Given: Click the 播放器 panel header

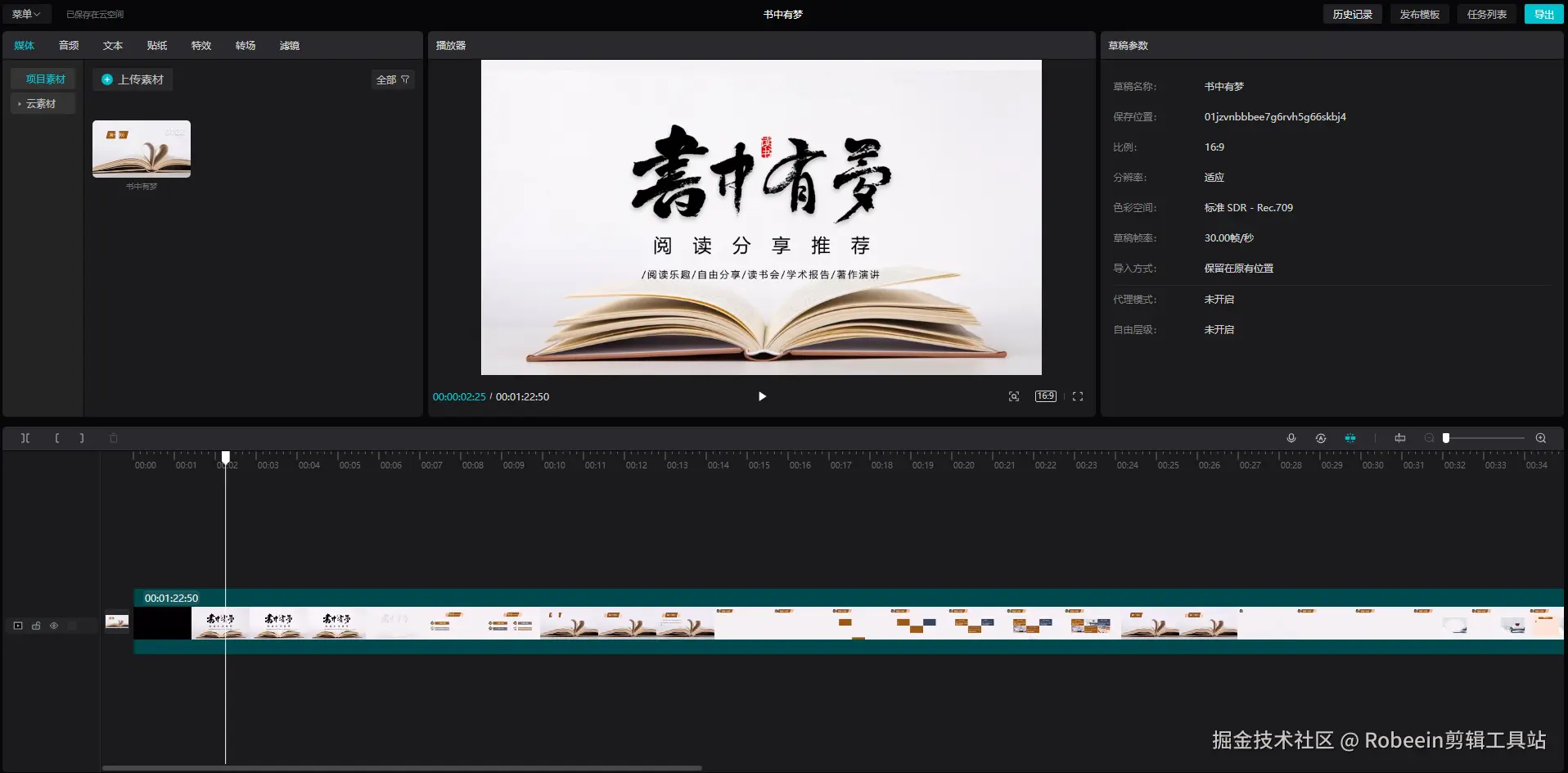Looking at the screenshot, I should pyautogui.click(x=451, y=46).
